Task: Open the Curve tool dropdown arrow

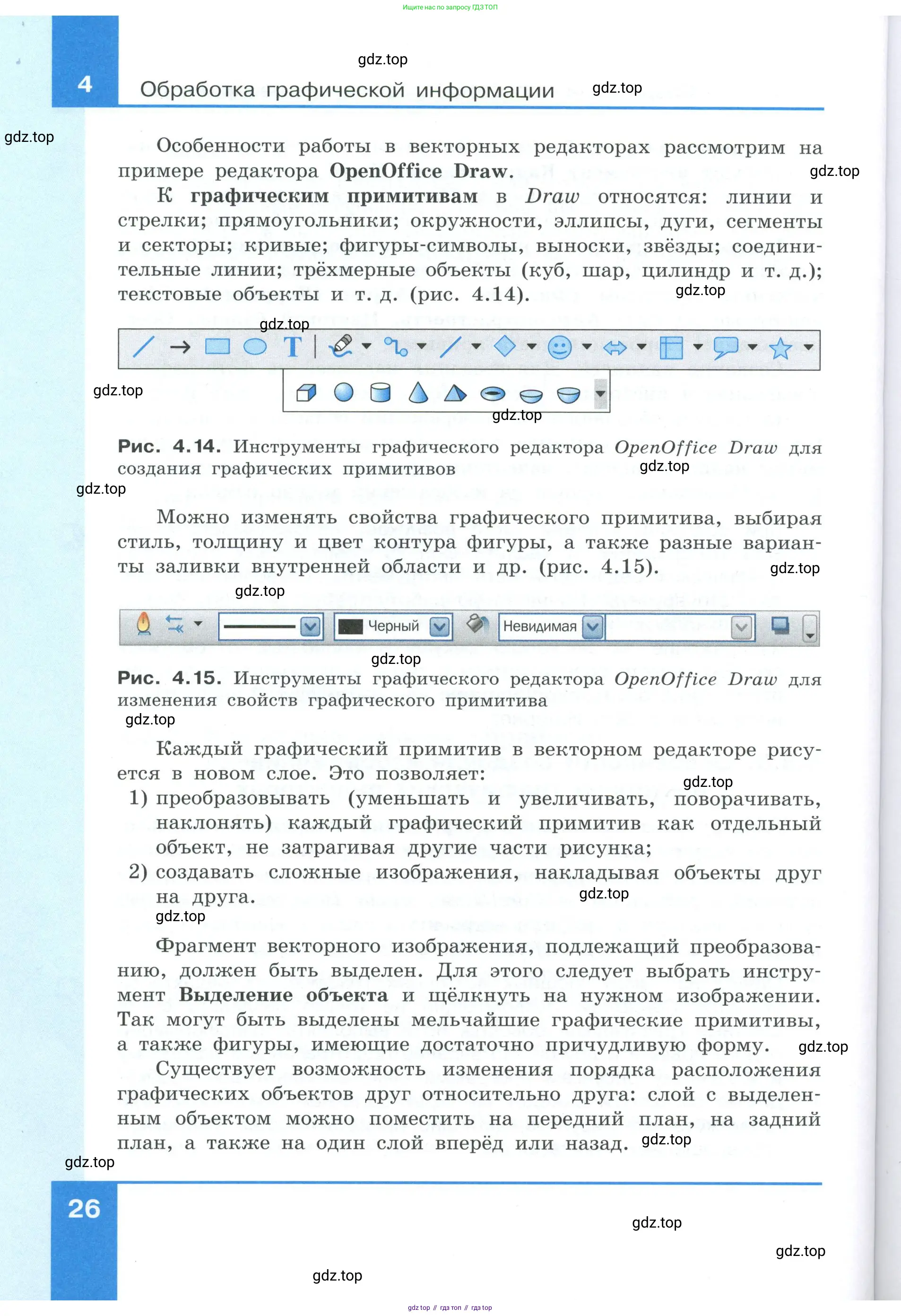Action: (367, 346)
